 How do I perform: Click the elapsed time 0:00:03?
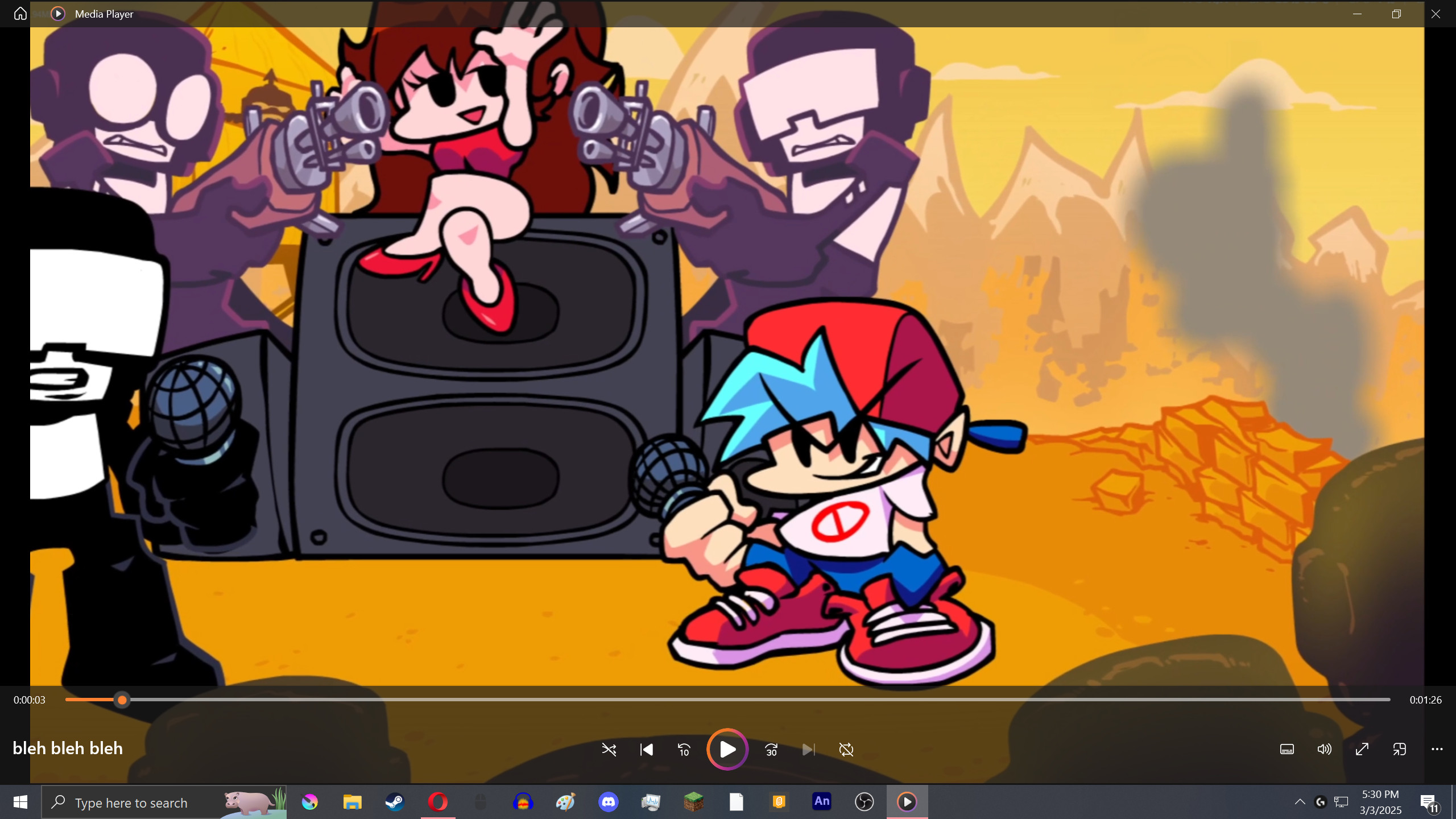click(x=30, y=700)
